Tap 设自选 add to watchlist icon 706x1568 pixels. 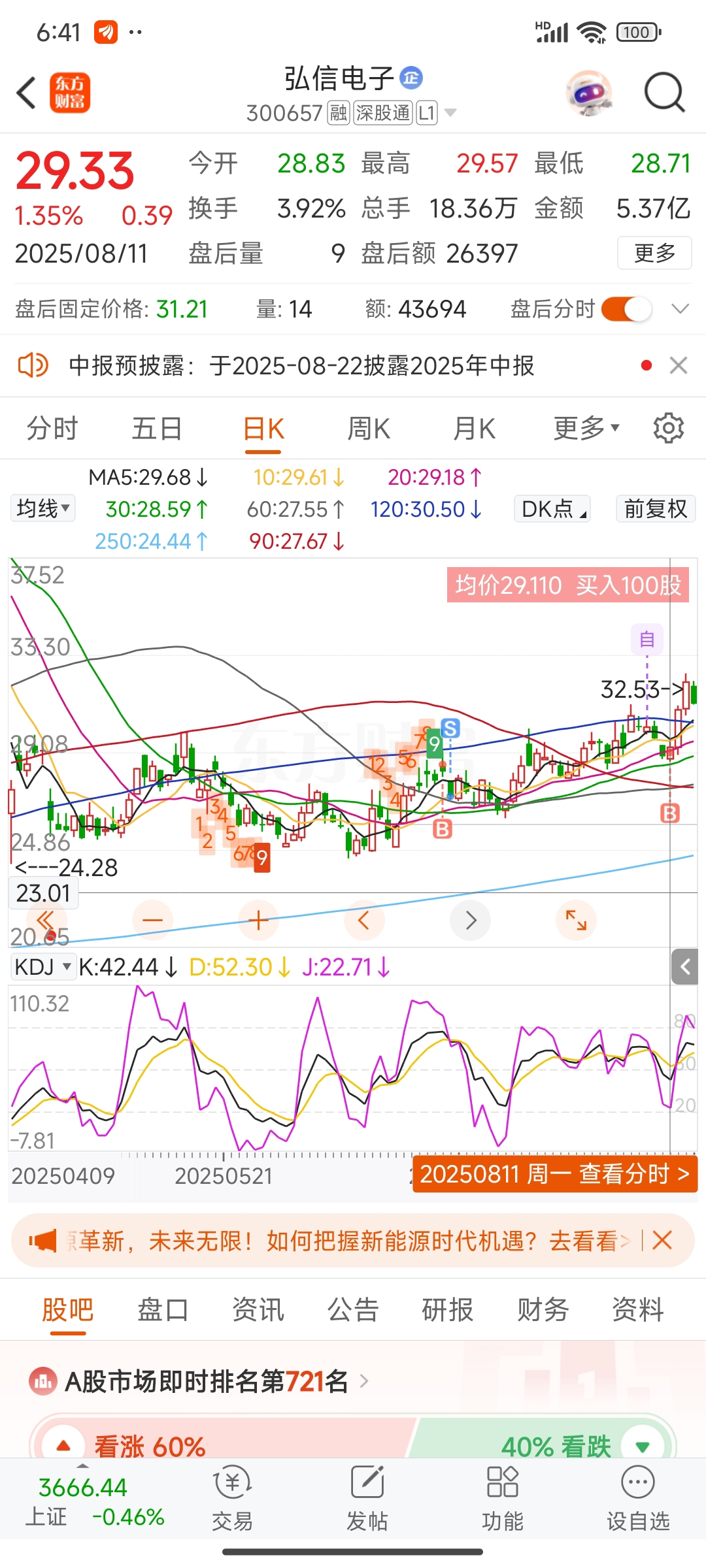click(x=638, y=1499)
